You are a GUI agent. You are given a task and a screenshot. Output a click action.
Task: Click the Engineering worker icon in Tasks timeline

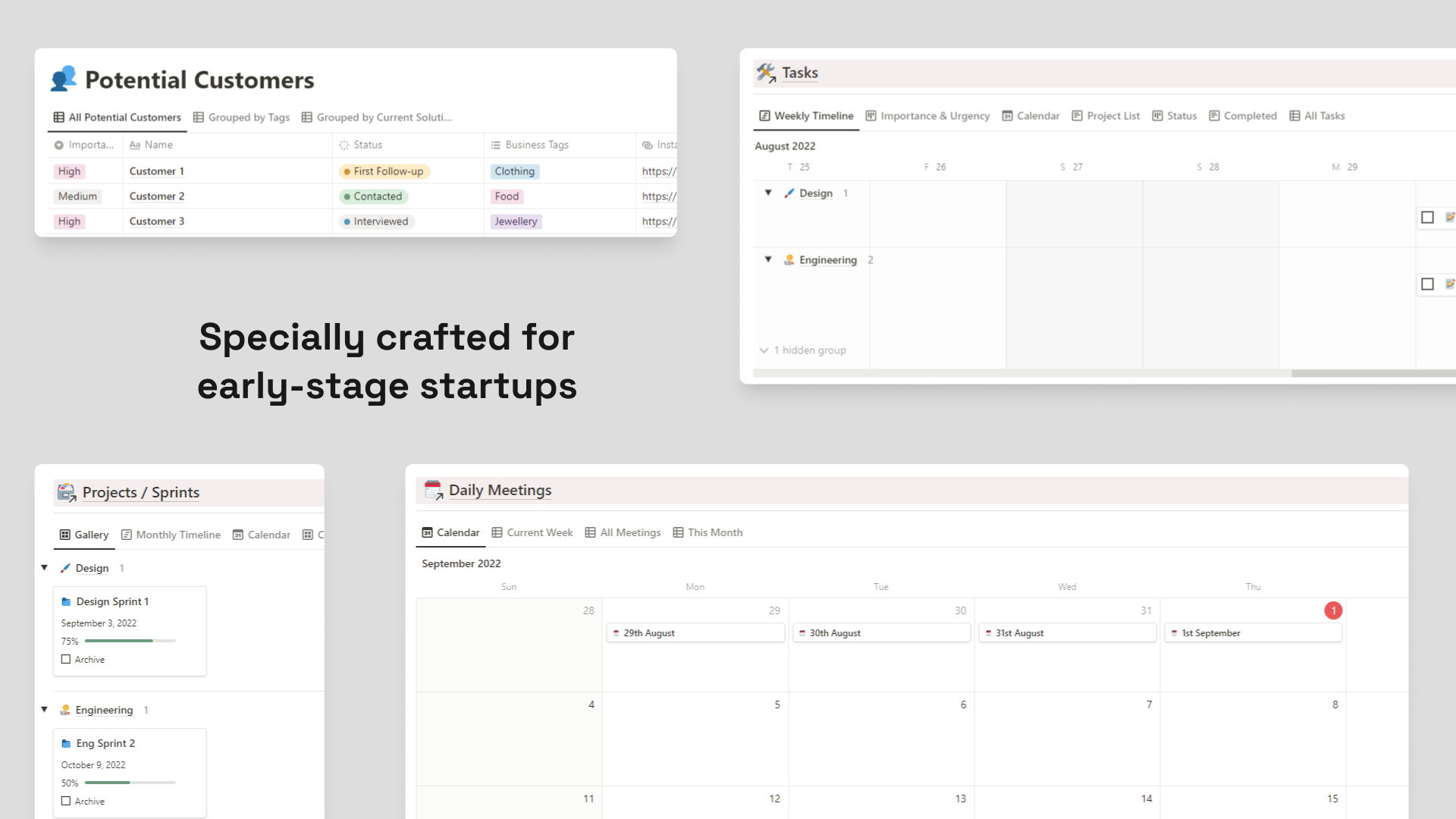click(789, 259)
